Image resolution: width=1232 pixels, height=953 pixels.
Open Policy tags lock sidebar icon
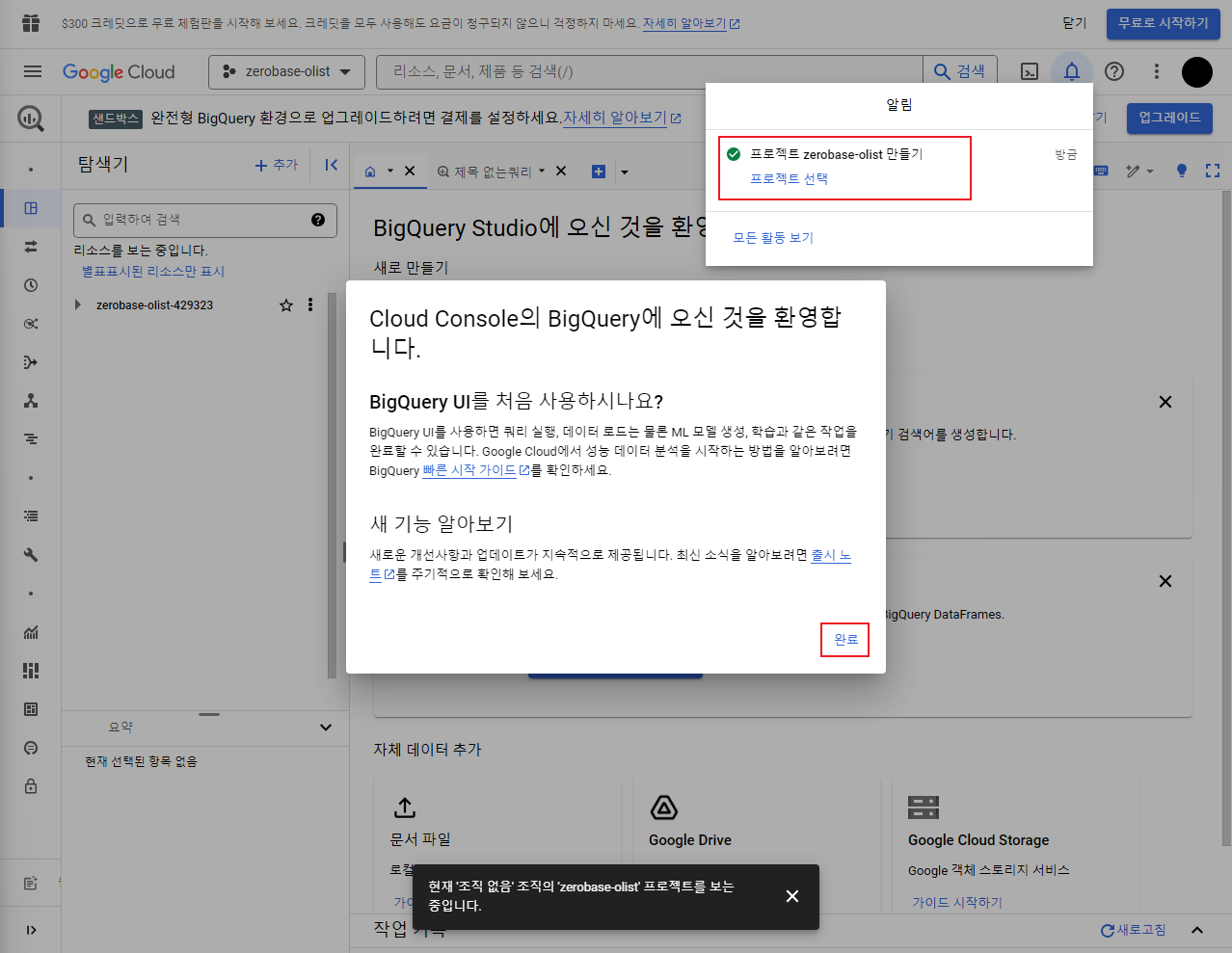coord(31,786)
